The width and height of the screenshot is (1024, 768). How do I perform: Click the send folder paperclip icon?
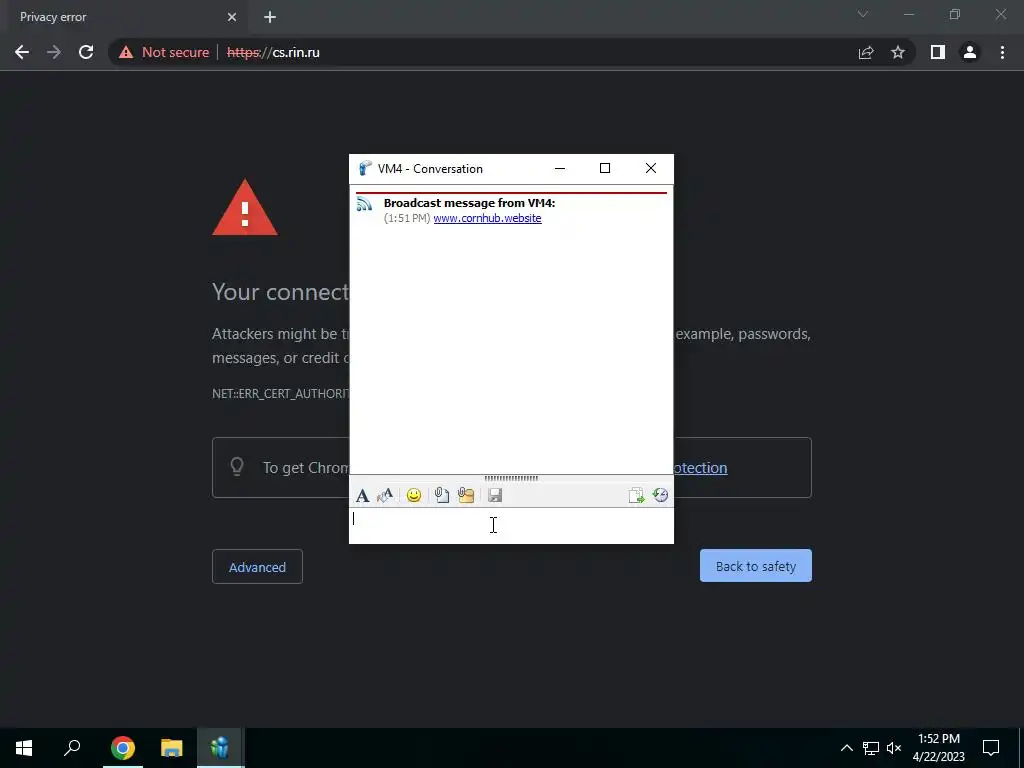tap(466, 496)
